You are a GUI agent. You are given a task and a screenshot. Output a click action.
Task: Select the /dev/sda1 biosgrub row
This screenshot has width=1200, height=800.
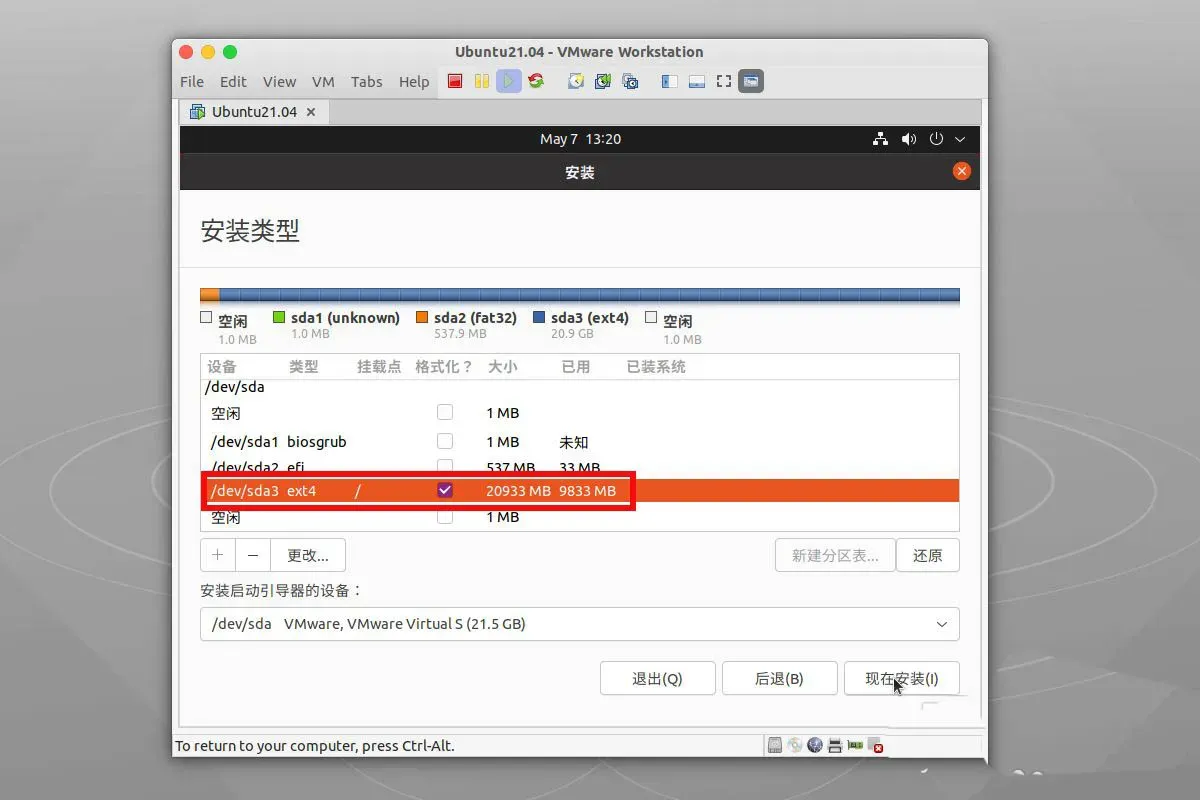580,441
